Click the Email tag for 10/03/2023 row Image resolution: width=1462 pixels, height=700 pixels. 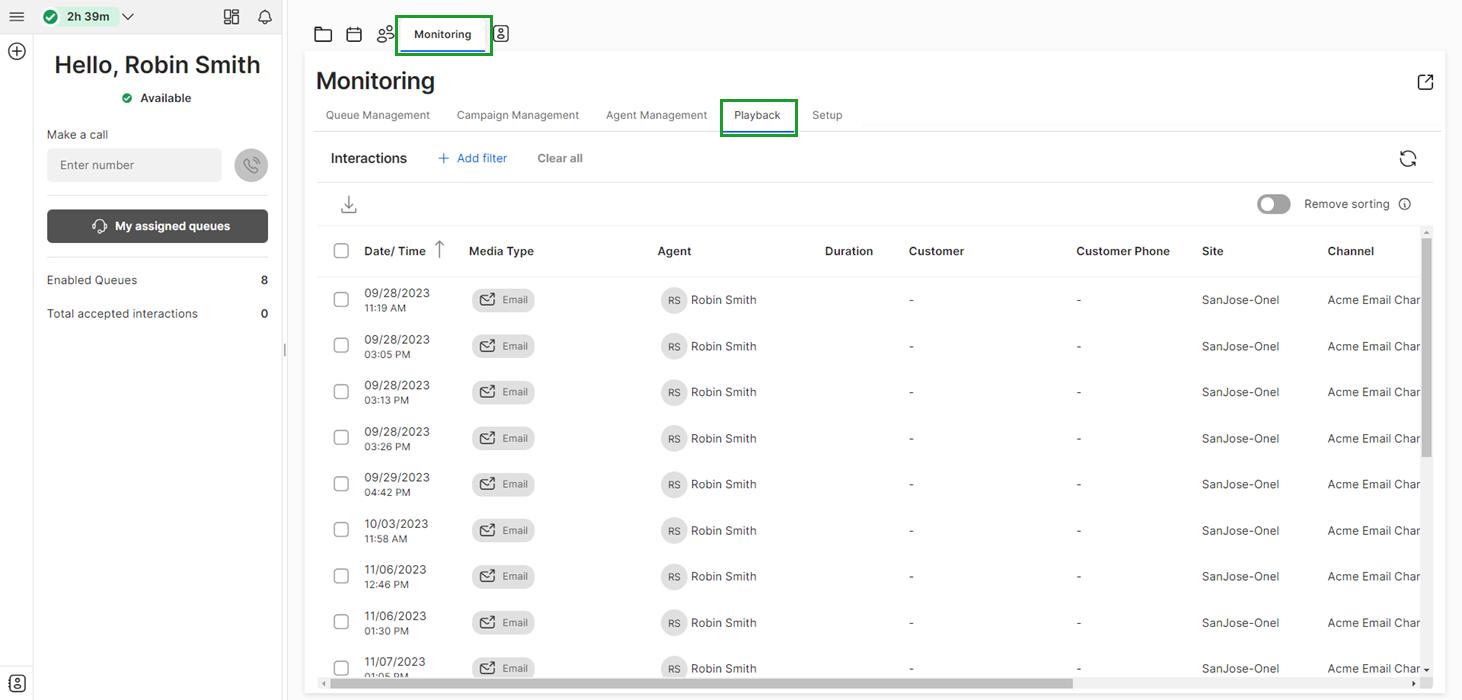pos(503,530)
